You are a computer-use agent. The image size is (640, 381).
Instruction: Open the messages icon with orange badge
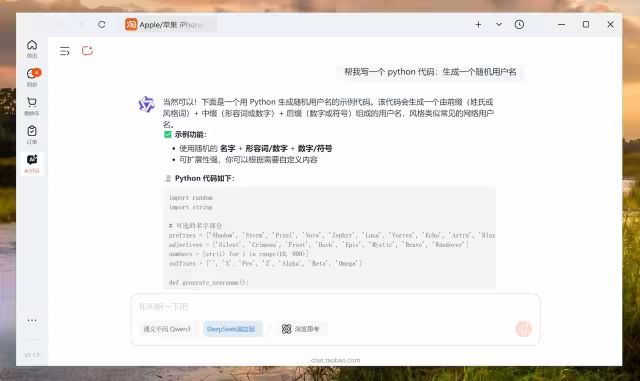tap(32, 78)
